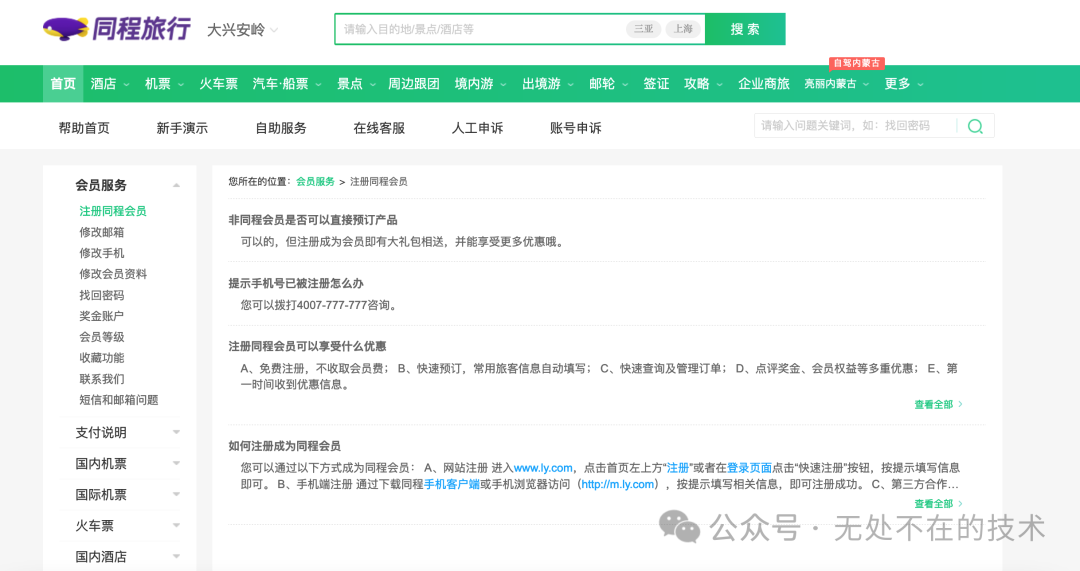The height and width of the screenshot is (571, 1080).
Task: Select 联系我们 in the sidebar
Action: (101, 379)
